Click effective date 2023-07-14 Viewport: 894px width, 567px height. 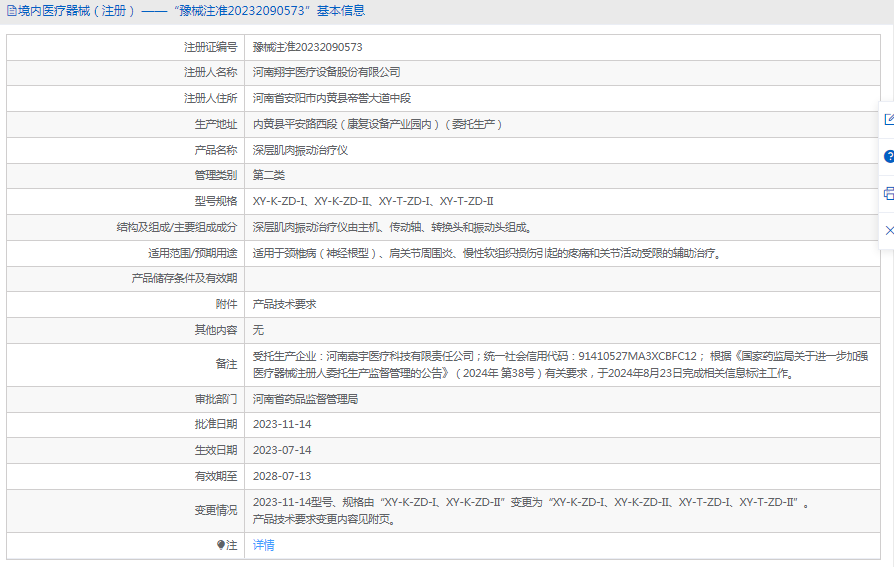click(x=282, y=450)
